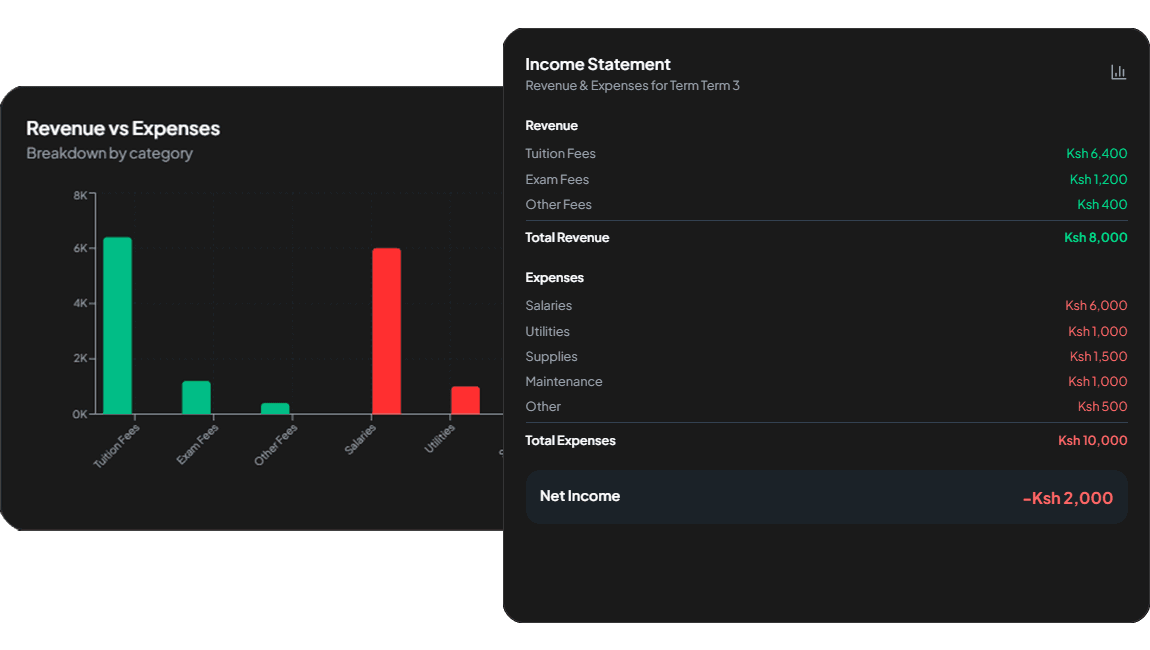Click the Exam Fees Ksh 1,200 amount

pyautogui.click(x=1098, y=180)
